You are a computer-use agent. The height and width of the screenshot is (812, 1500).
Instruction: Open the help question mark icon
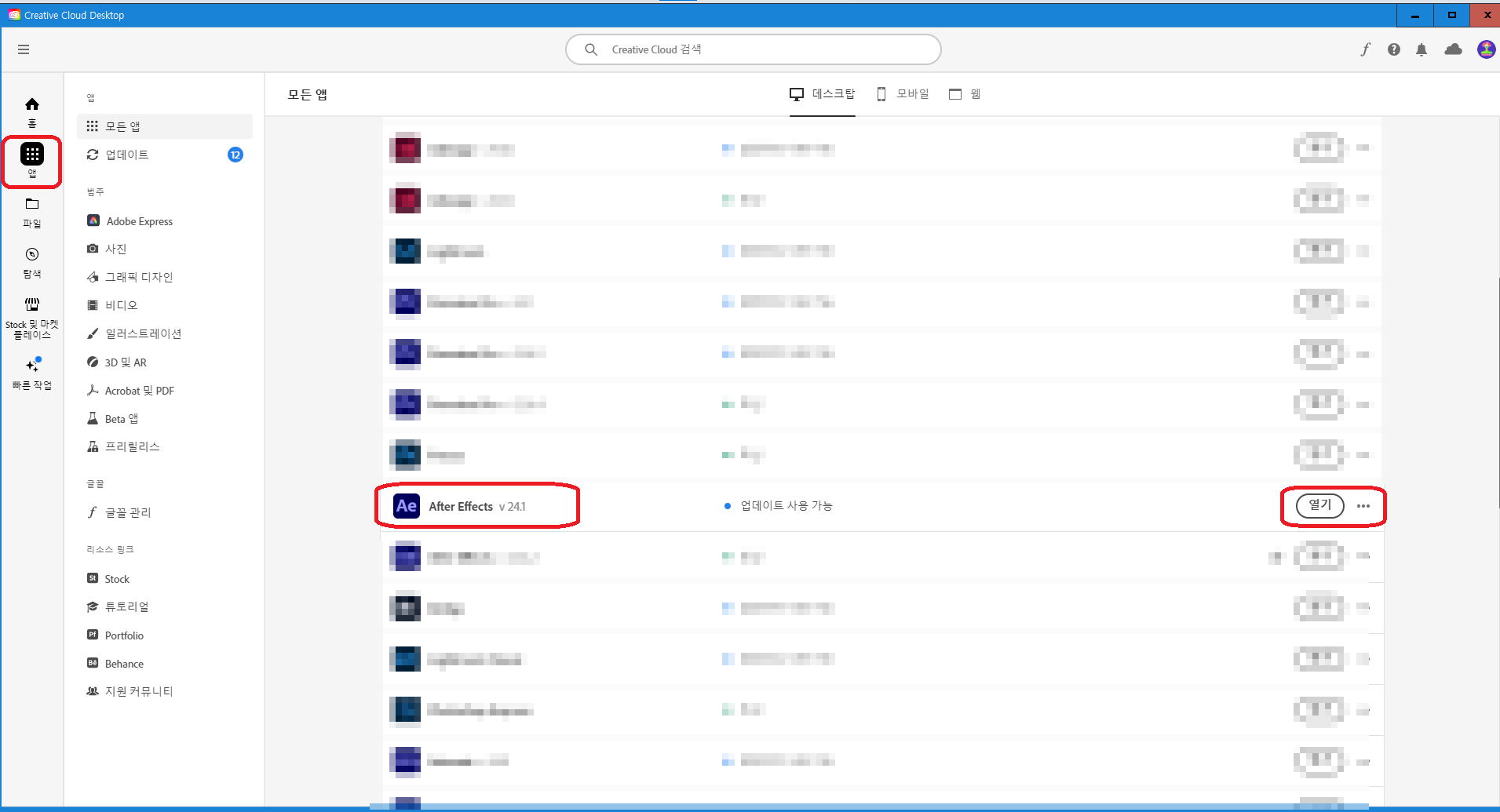(x=1394, y=49)
